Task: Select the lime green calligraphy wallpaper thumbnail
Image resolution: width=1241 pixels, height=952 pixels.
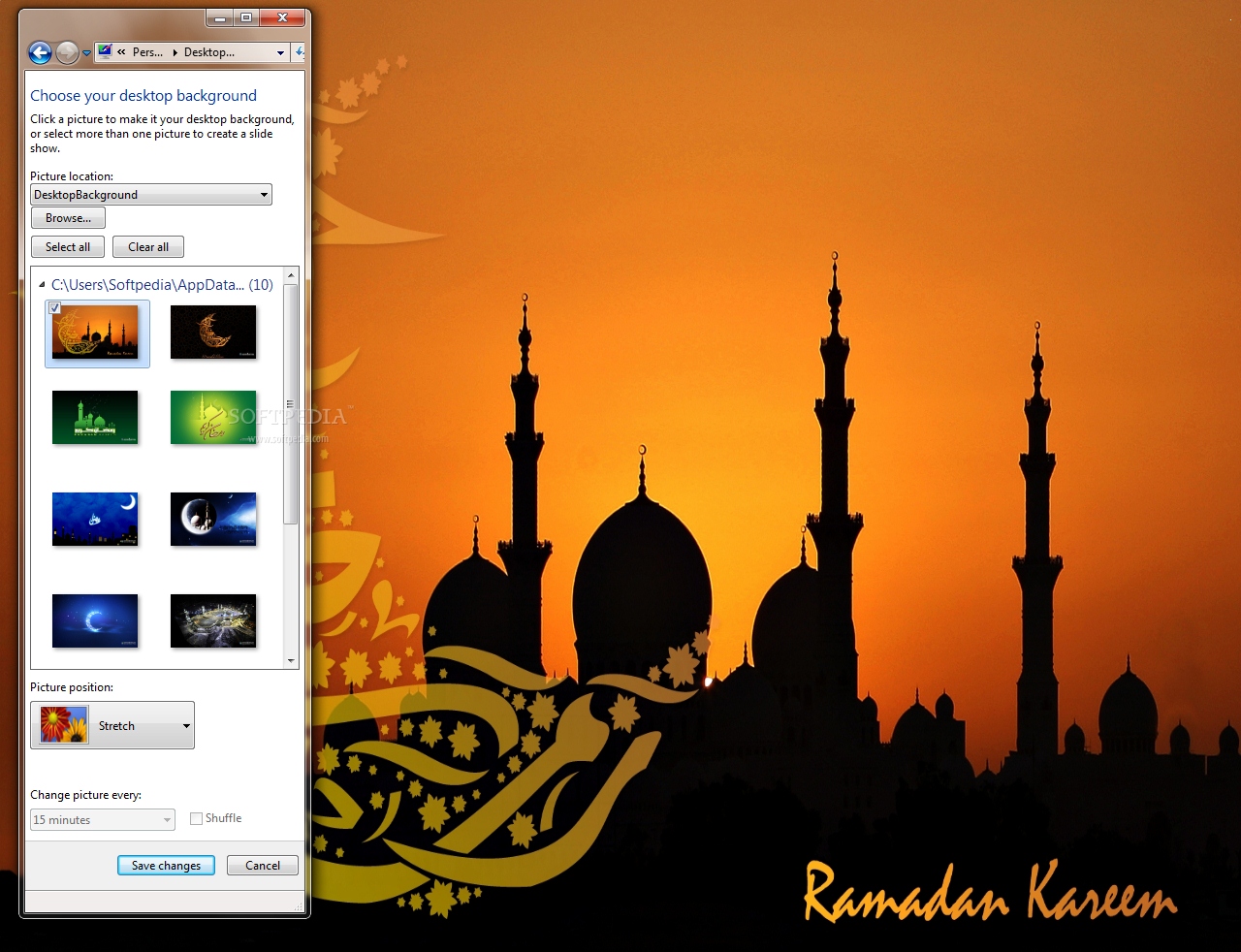Action: [213, 418]
